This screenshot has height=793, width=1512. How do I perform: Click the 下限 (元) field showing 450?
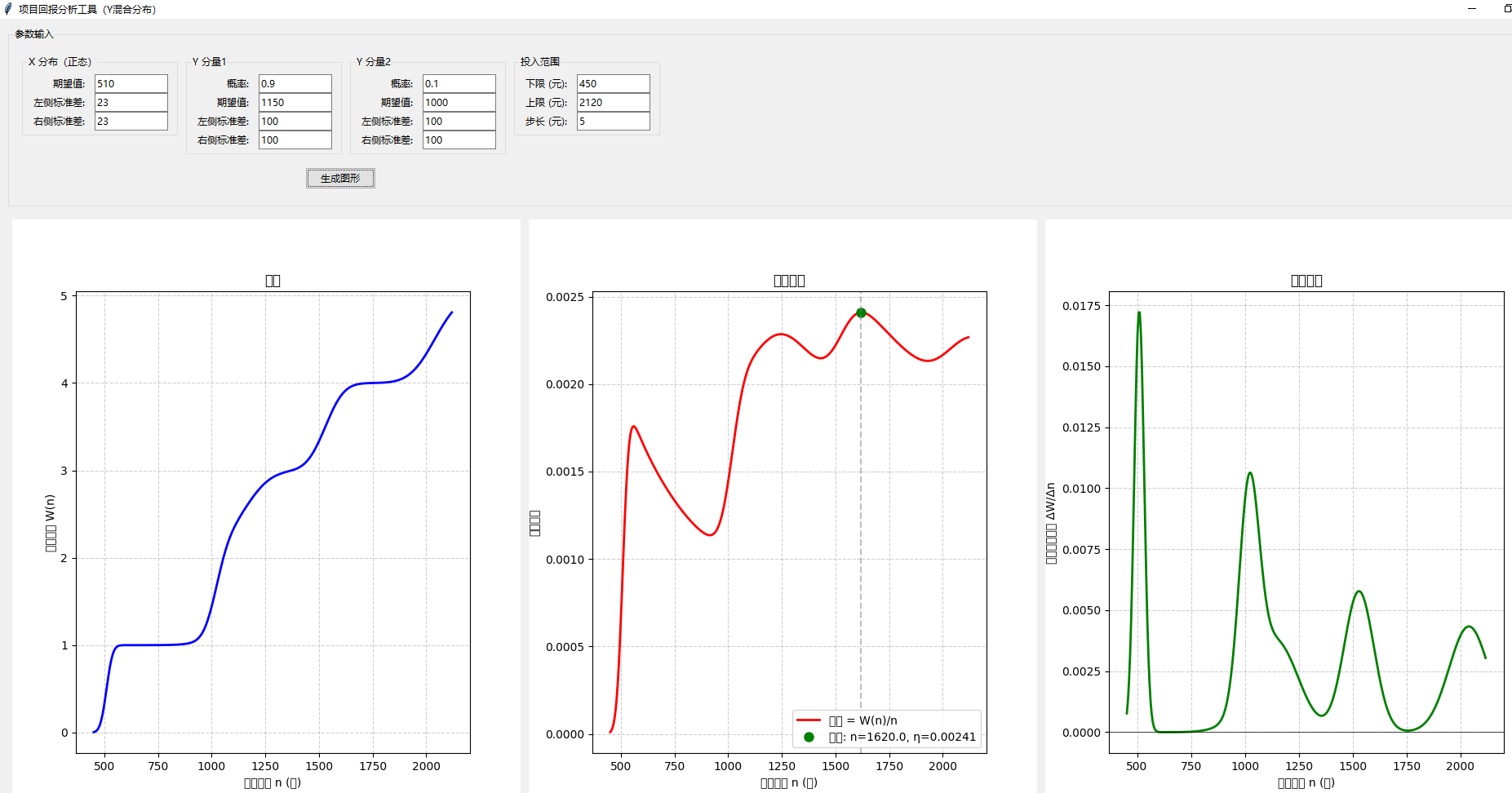[613, 83]
